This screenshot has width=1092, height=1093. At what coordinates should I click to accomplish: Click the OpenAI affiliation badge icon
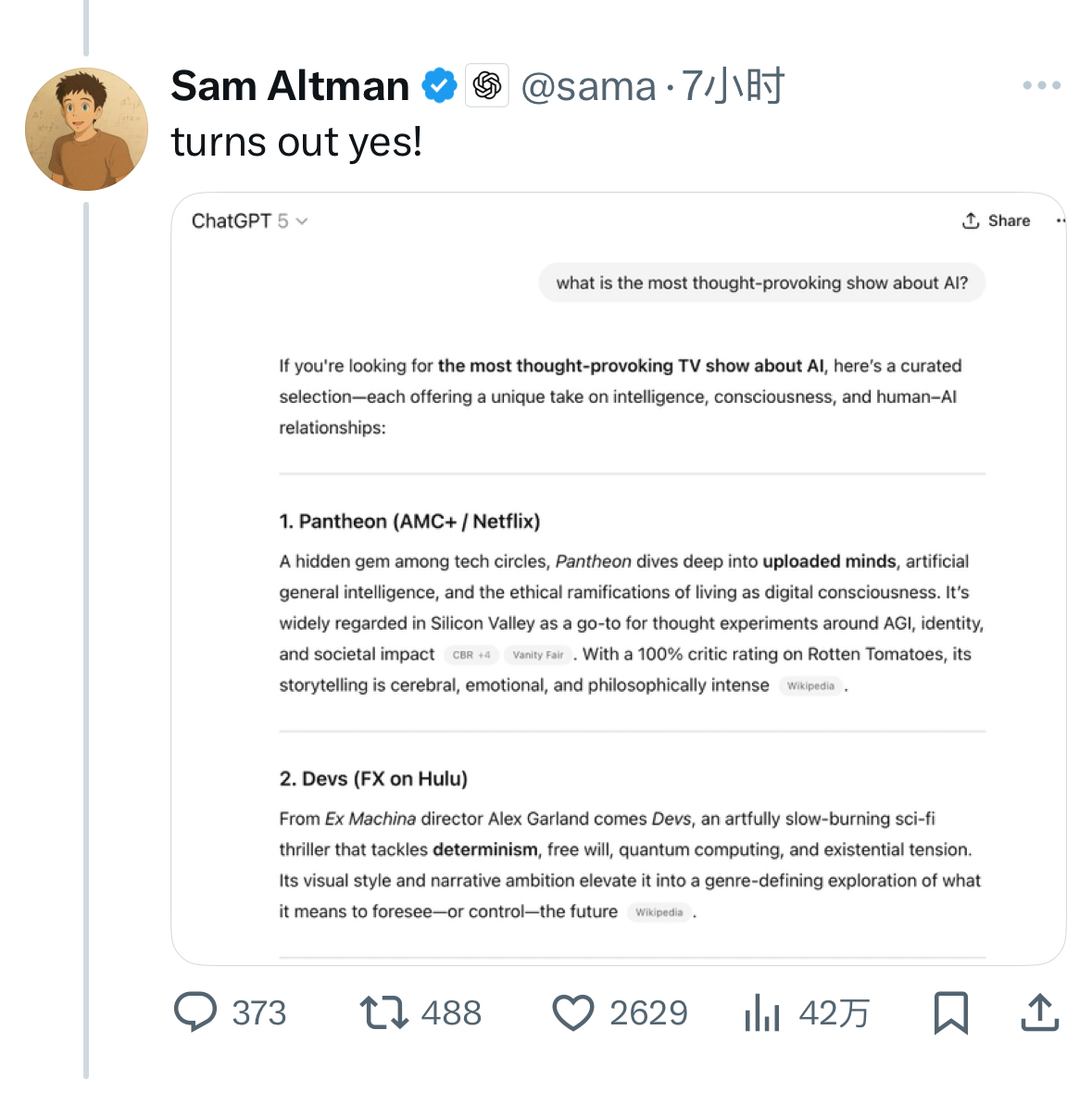[487, 86]
